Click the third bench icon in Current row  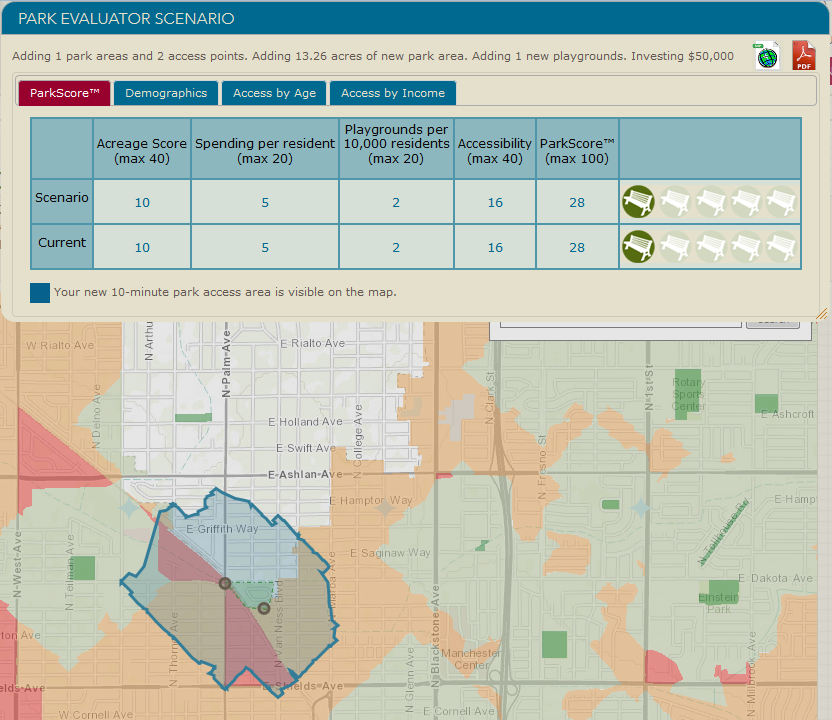710,247
